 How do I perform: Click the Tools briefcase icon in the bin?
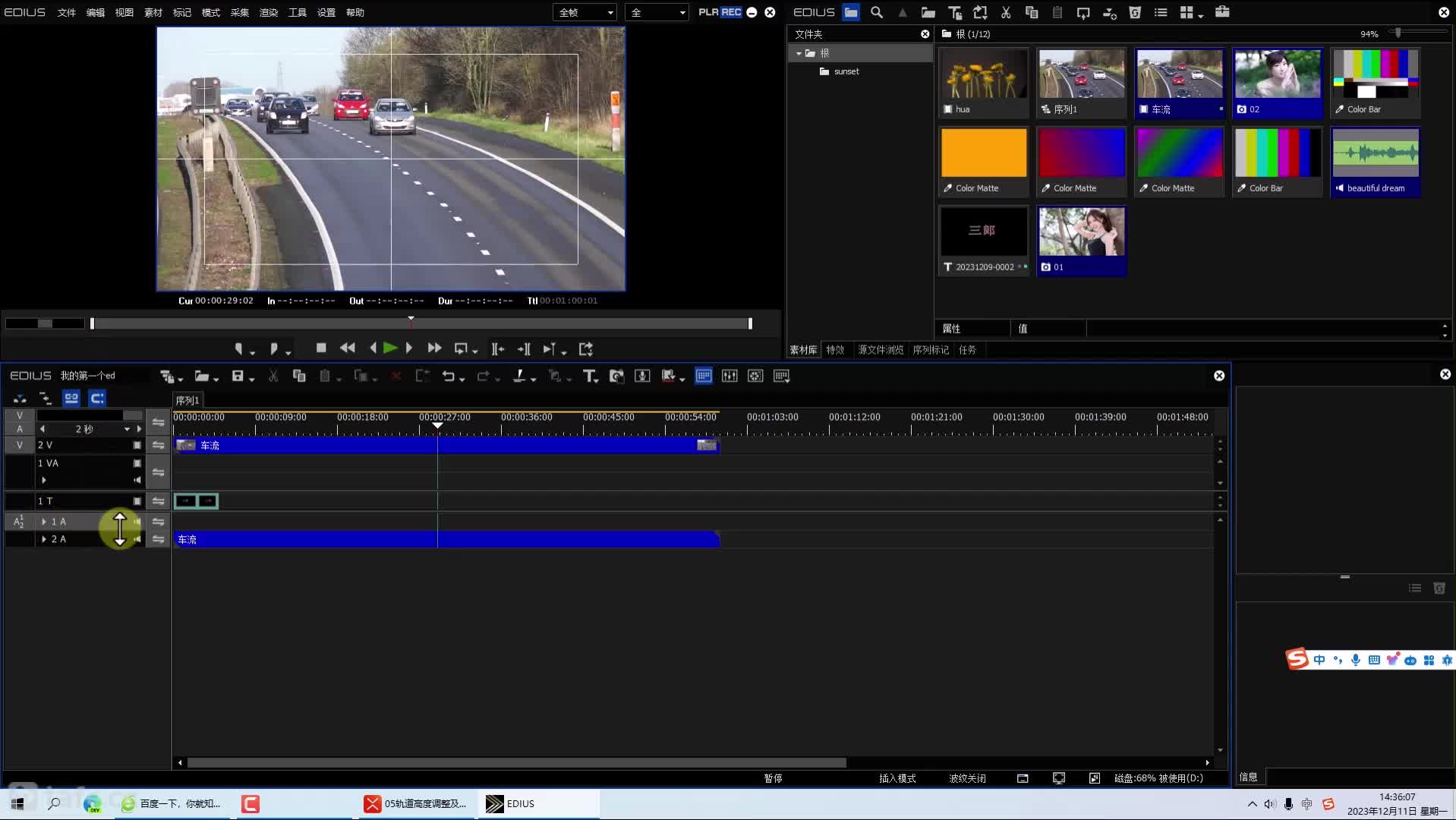(1222, 12)
